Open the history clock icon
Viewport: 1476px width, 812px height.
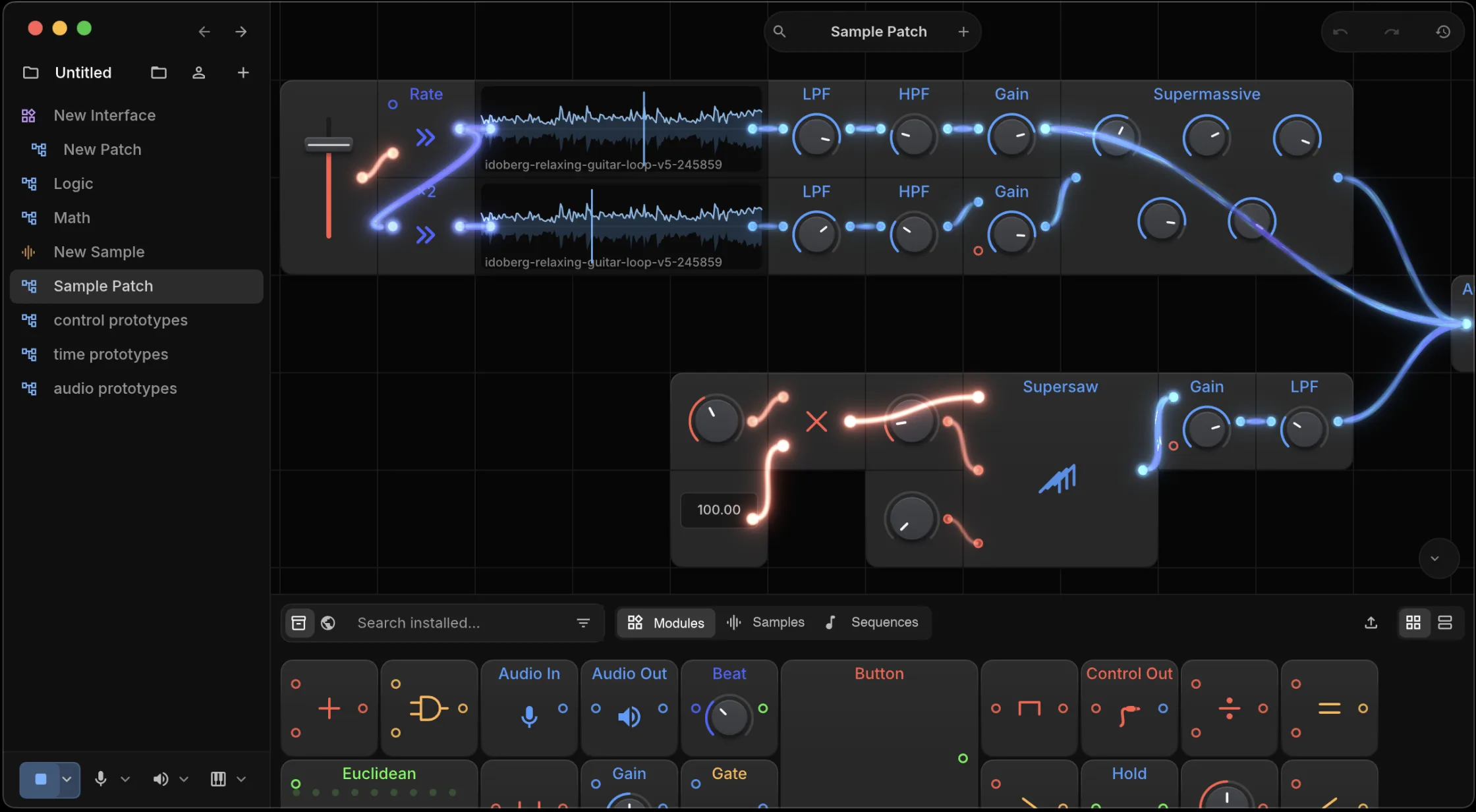click(x=1443, y=32)
